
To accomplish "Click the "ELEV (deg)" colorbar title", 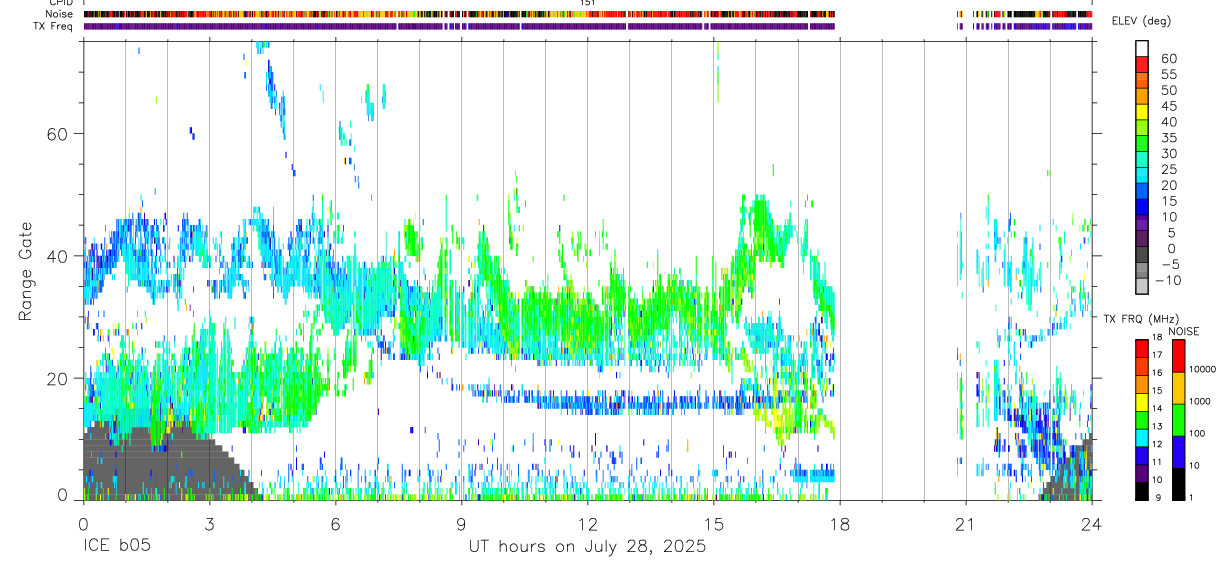I will click(1142, 21).
